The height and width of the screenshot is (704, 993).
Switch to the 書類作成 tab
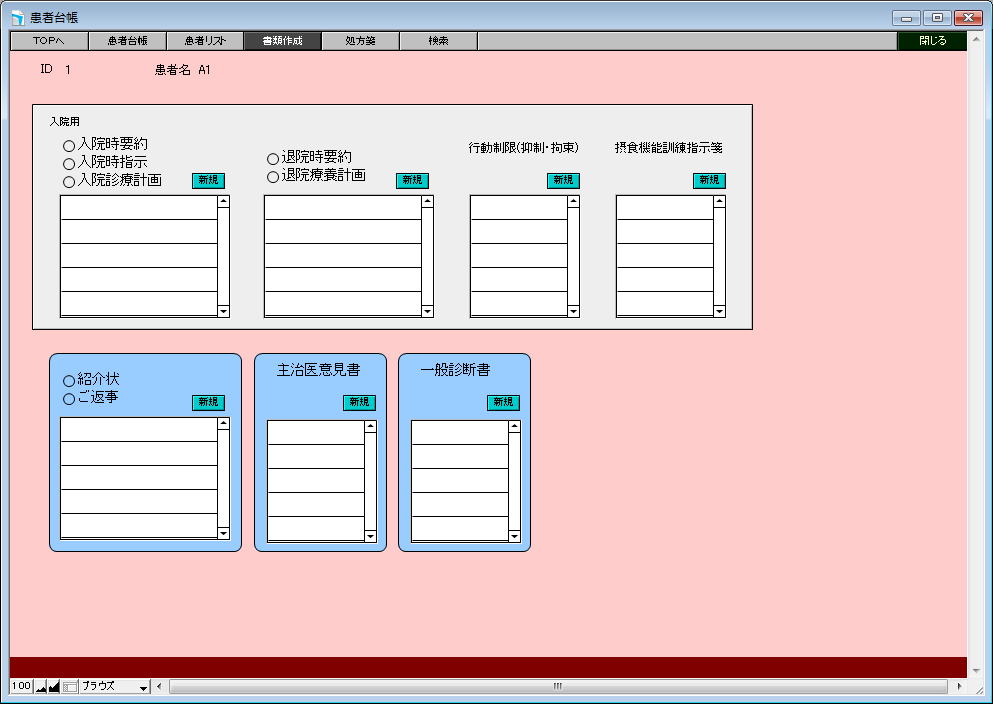pos(282,41)
